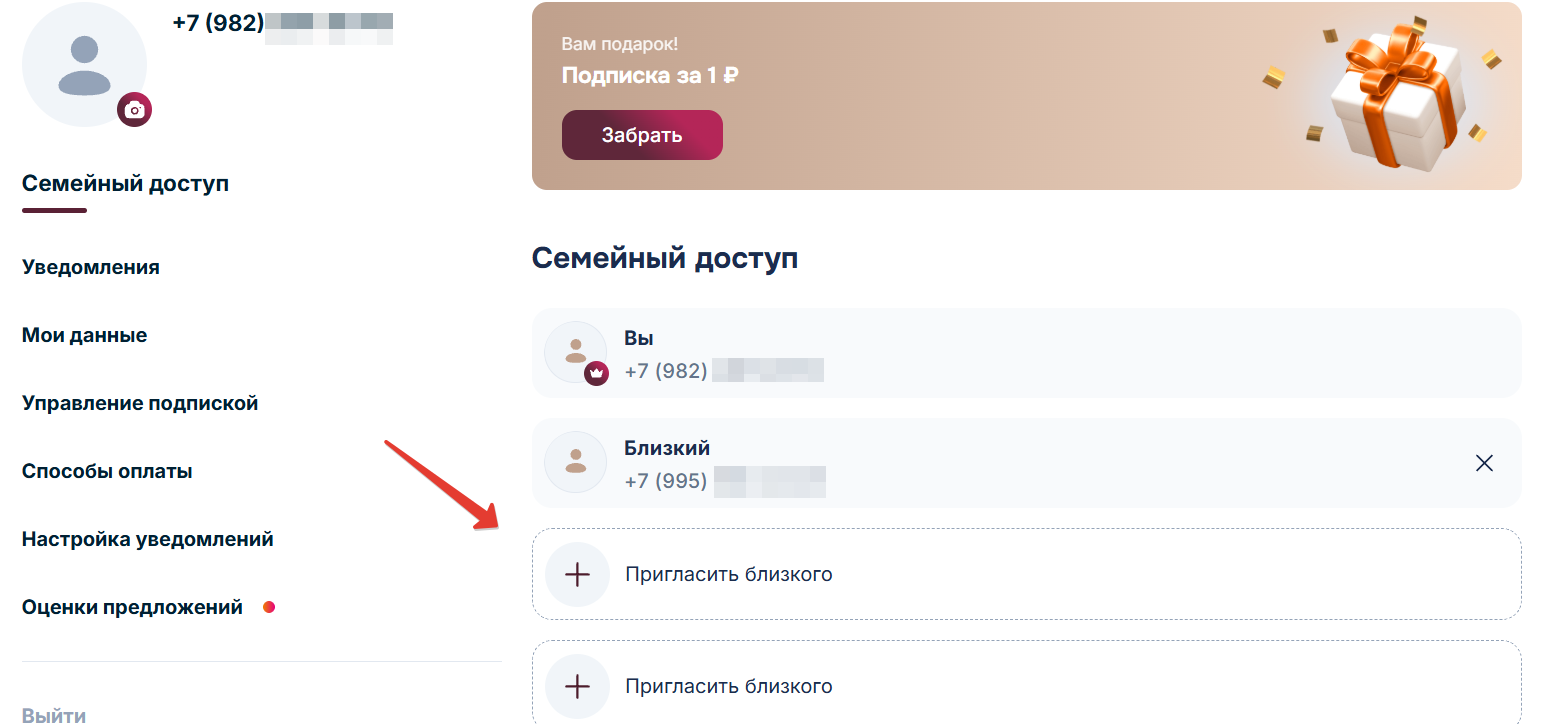1554x724 pixels.
Task: Click the camera icon on the profile avatar
Action: point(136,110)
